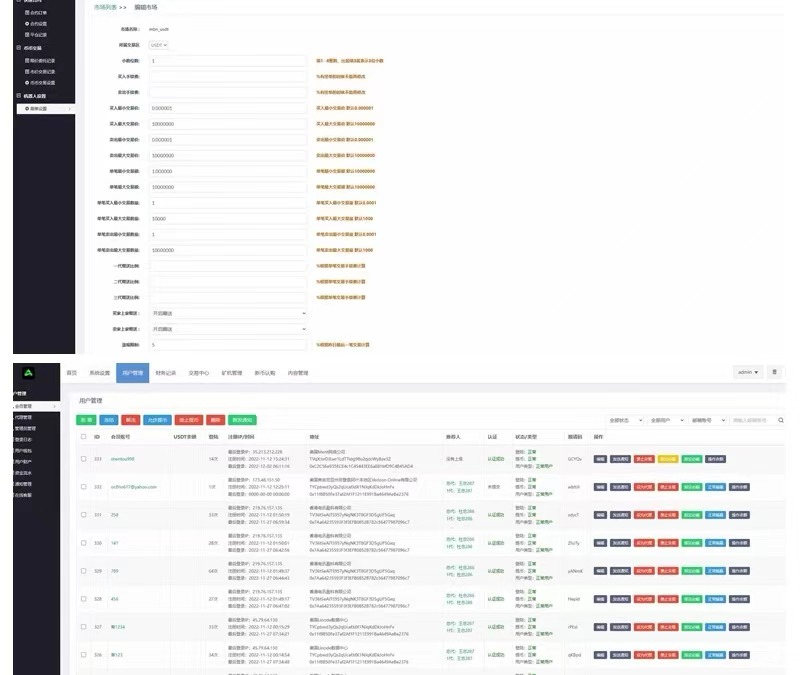800x675 pixels.
Task: Click the gear icon beside 币币交易设置
Action: click(x=27, y=83)
